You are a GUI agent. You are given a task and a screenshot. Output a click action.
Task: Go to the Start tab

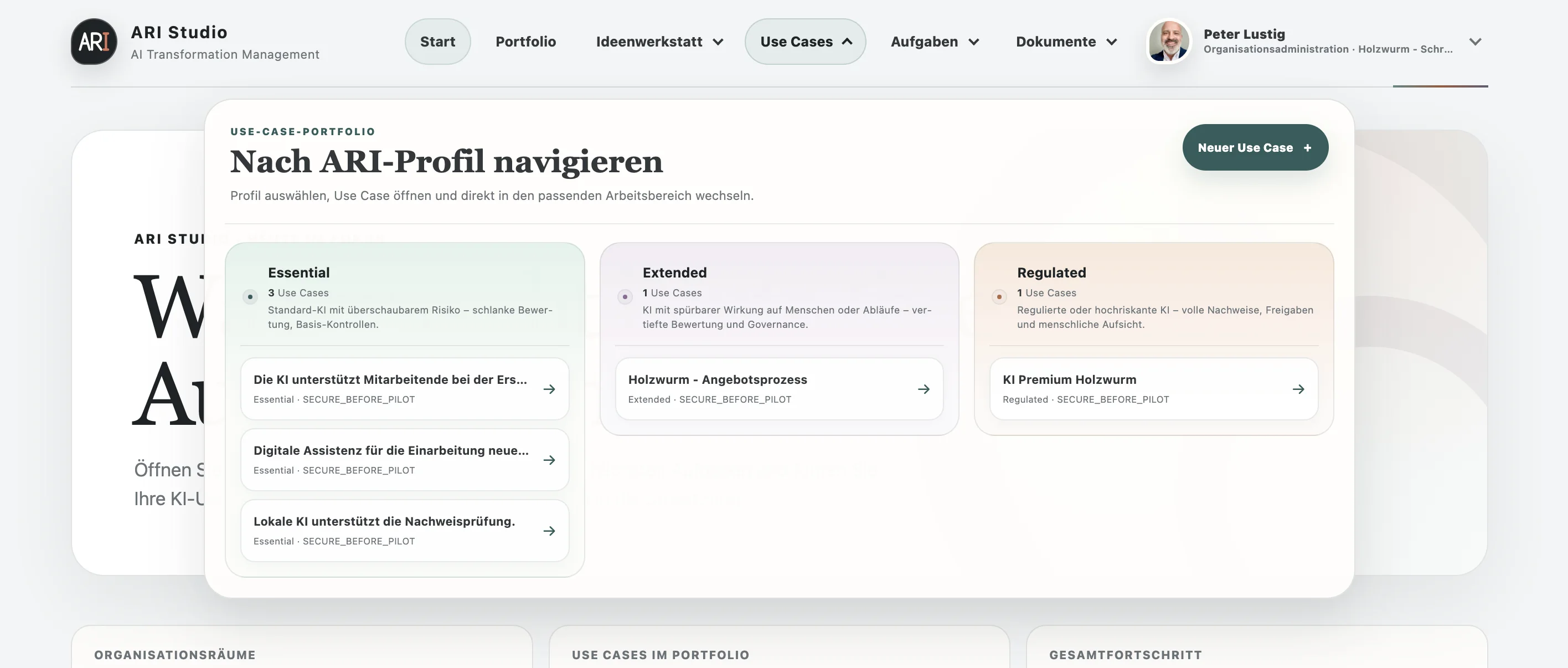[437, 42]
